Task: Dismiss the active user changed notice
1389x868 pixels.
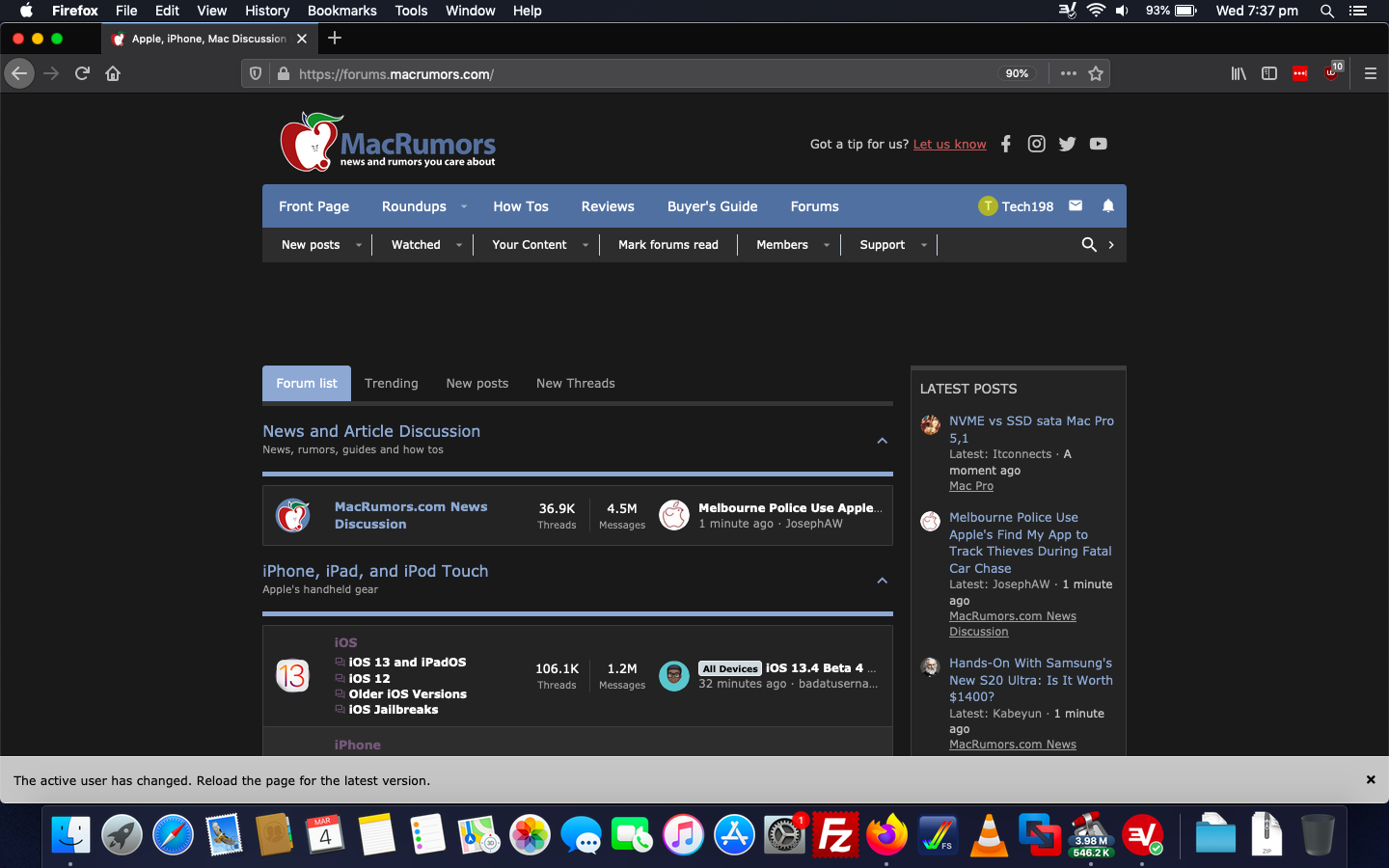Action: click(1371, 779)
